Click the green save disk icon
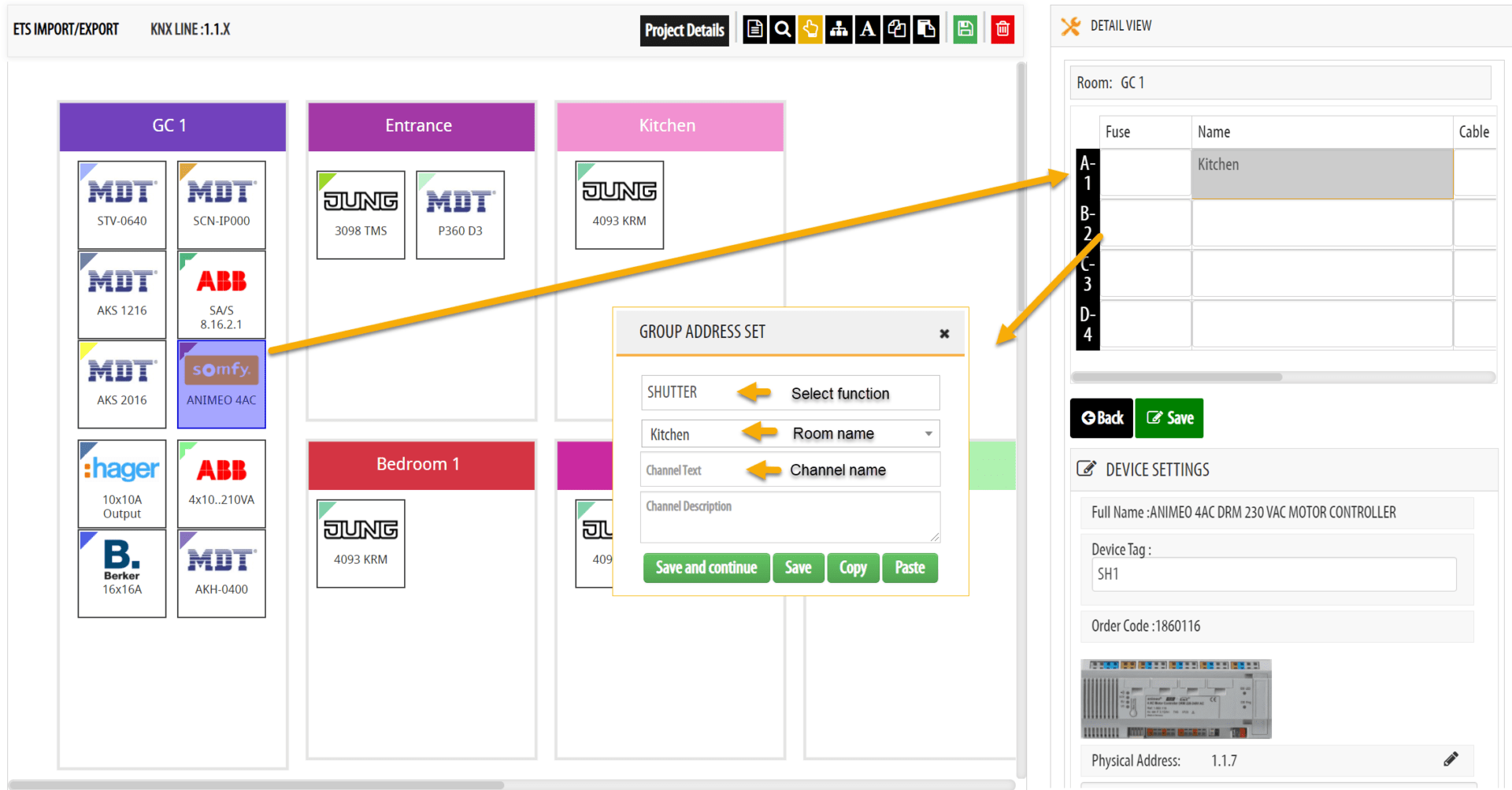Viewport: 1512px width, 790px height. coord(965,30)
